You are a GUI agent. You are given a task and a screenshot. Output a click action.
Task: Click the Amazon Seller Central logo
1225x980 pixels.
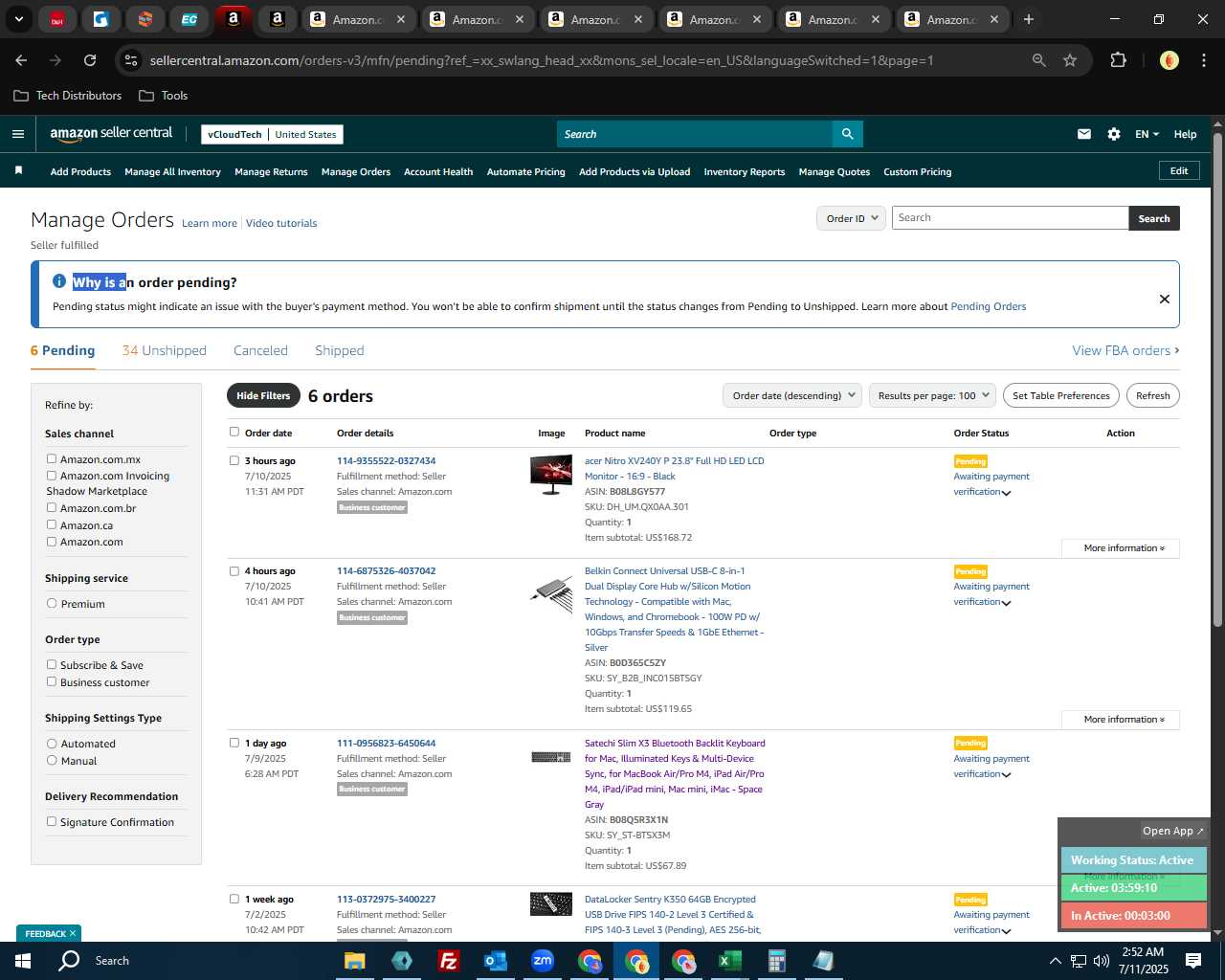click(111, 134)
